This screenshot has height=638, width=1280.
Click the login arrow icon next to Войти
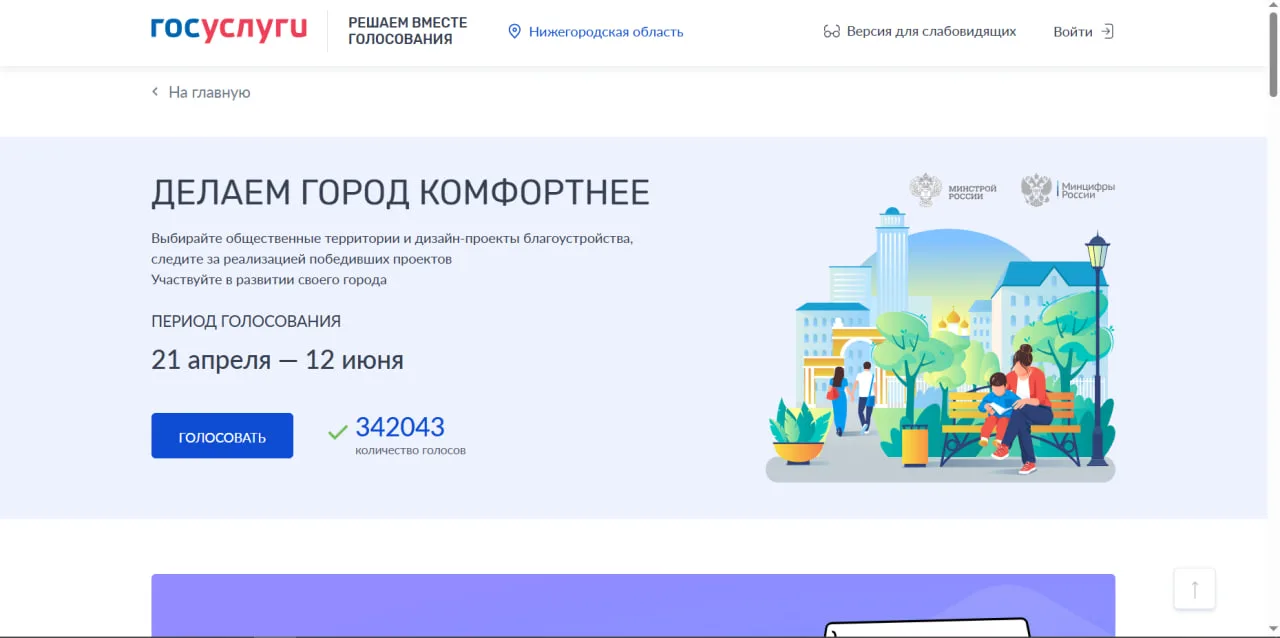coord(1107,31)
